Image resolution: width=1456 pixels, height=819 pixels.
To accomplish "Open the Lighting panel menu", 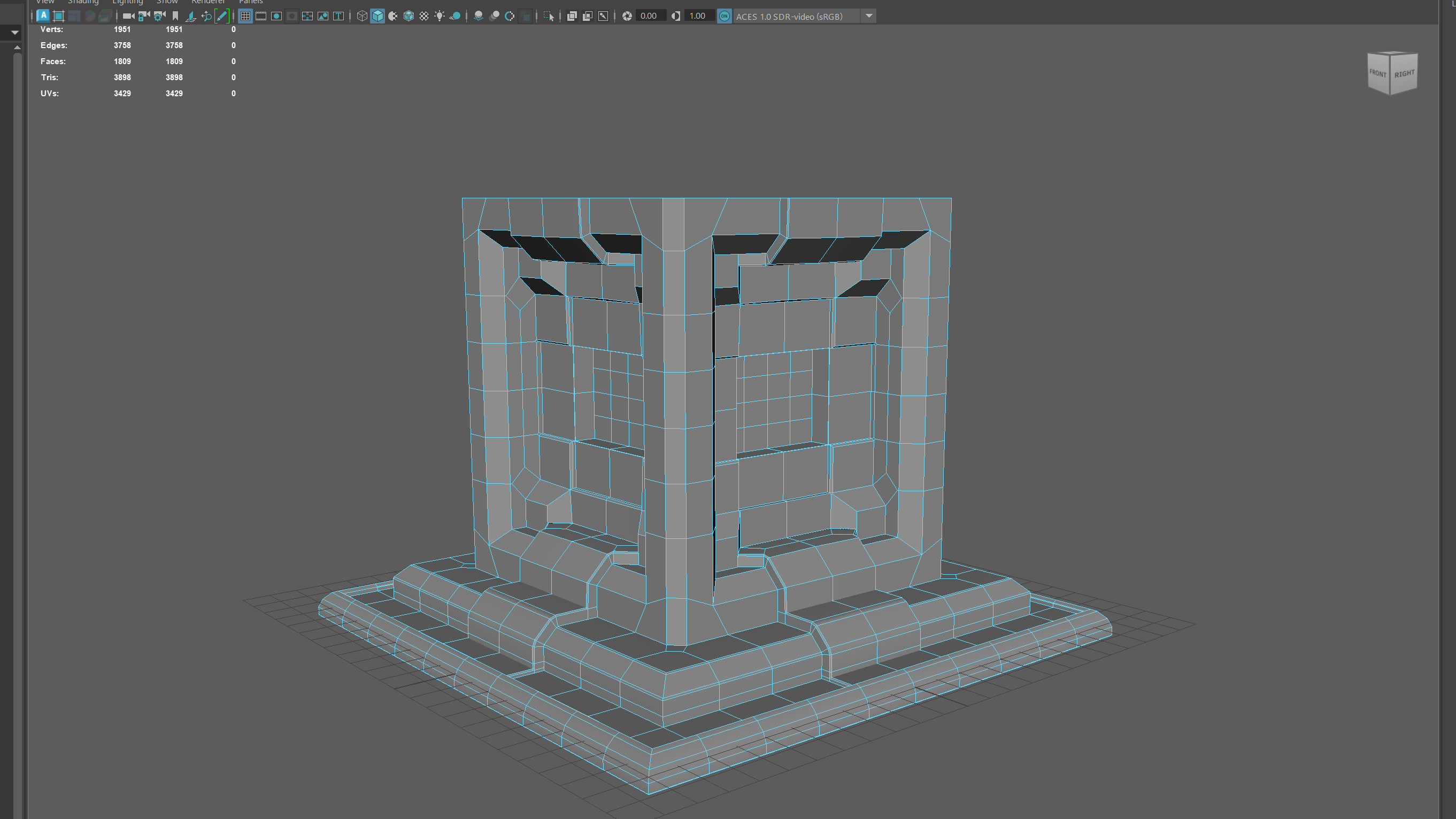I will click(127, 2).
